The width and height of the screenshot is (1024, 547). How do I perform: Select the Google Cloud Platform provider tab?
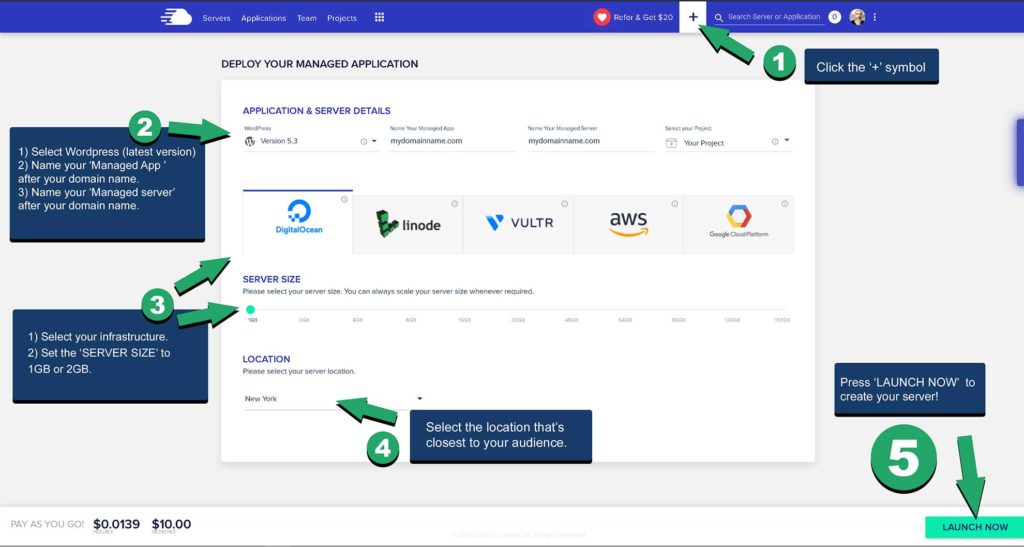coord(739,223)
